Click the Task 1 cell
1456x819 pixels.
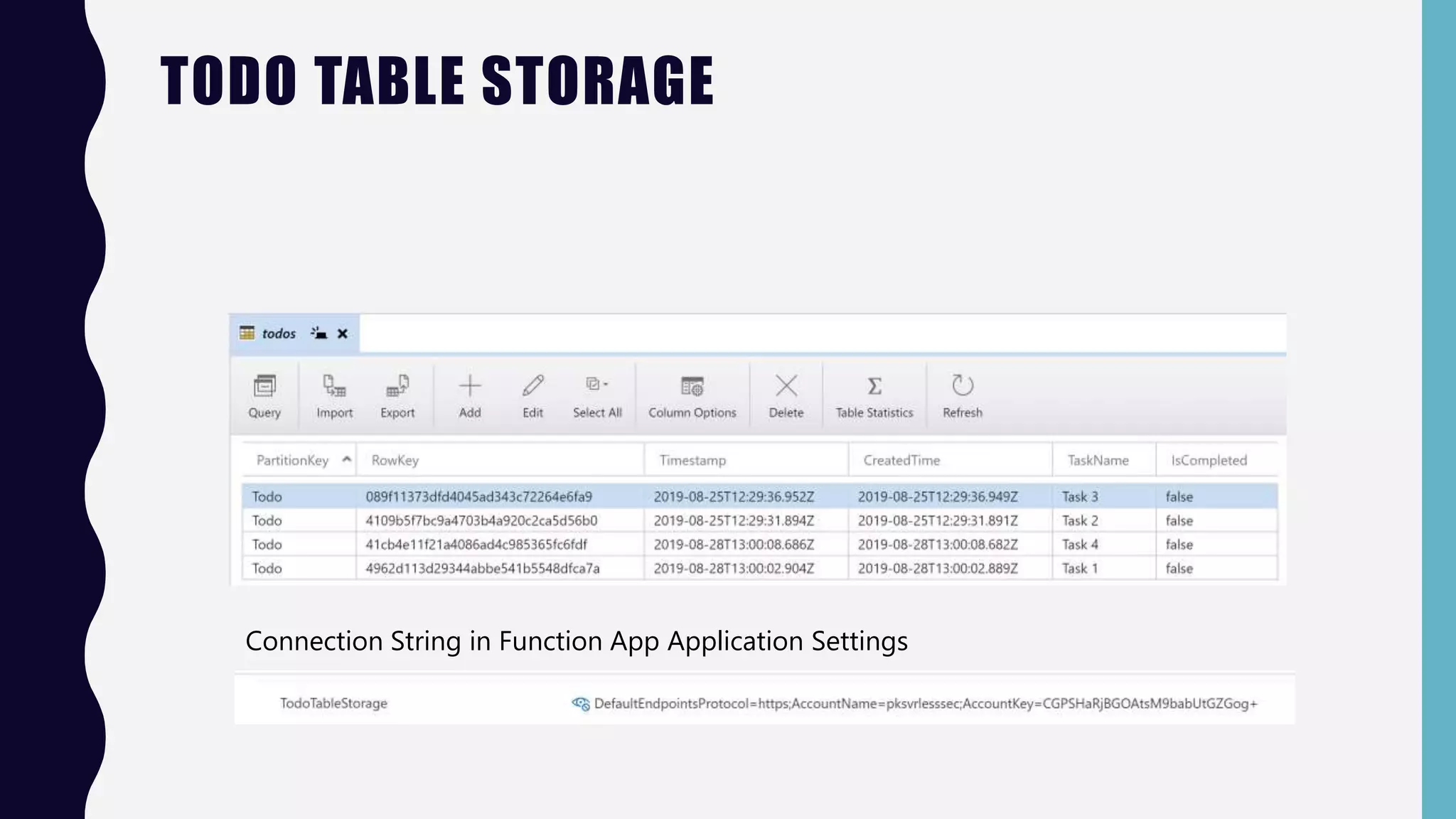[x=1080, y=568]
